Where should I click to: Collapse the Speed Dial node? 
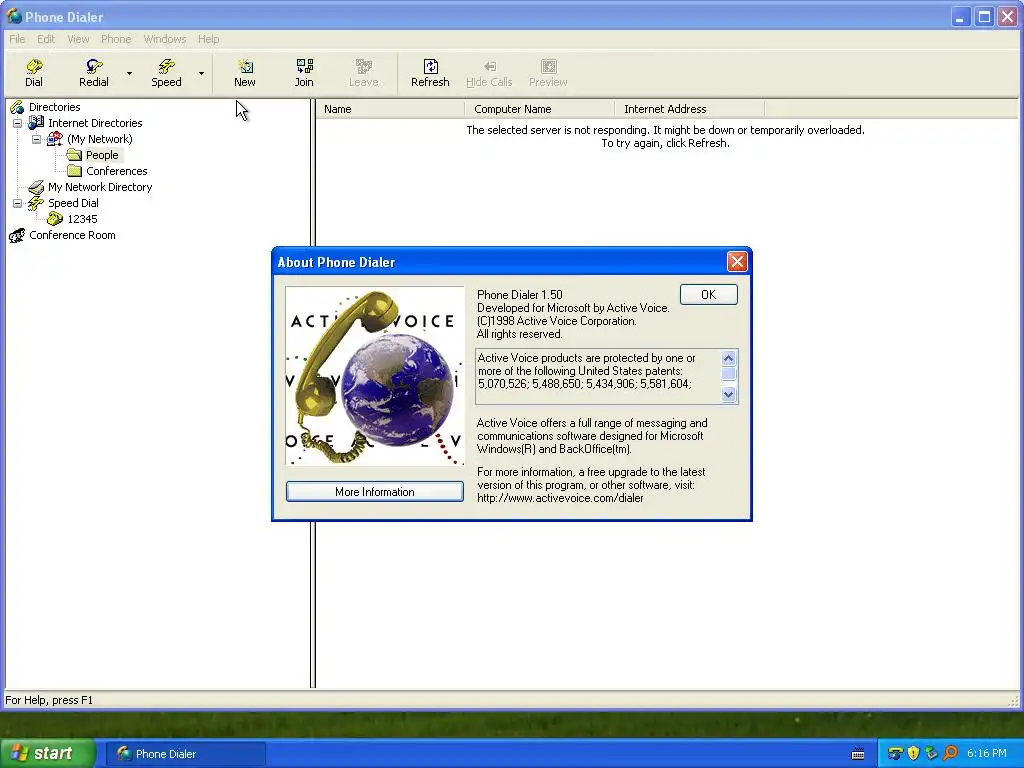pyautogui.click(x=18, y=203)
